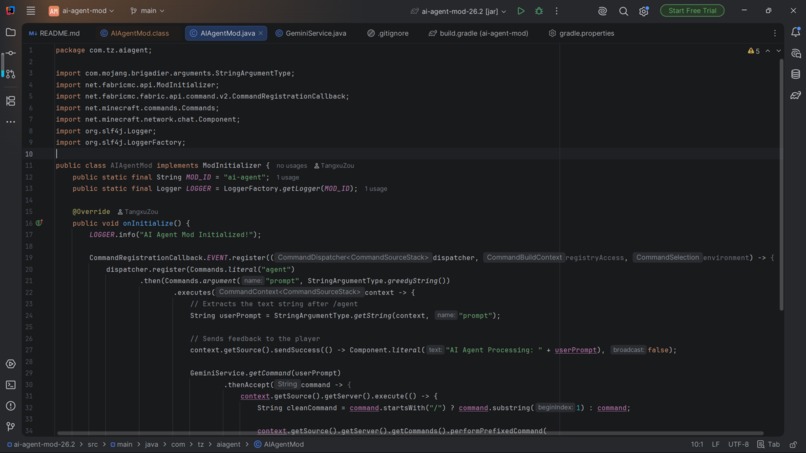Viewport: 806px width, 453px height.
Task: Click TangxuZou author hint above onInitialize
Action: [138, 212]
